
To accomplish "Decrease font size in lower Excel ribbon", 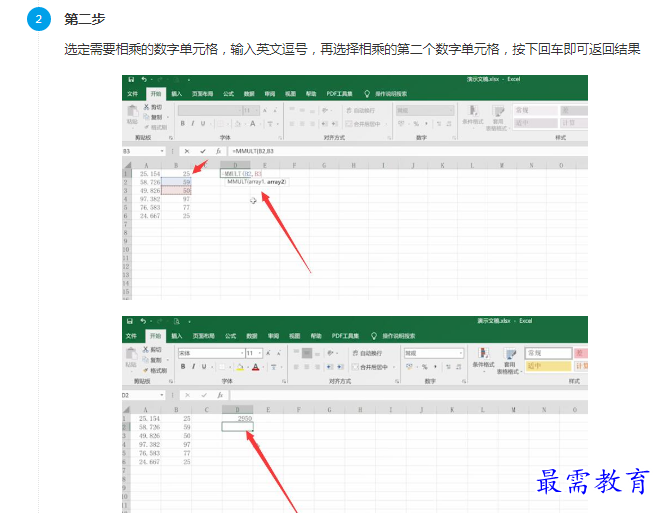I will tap(278, 353).
